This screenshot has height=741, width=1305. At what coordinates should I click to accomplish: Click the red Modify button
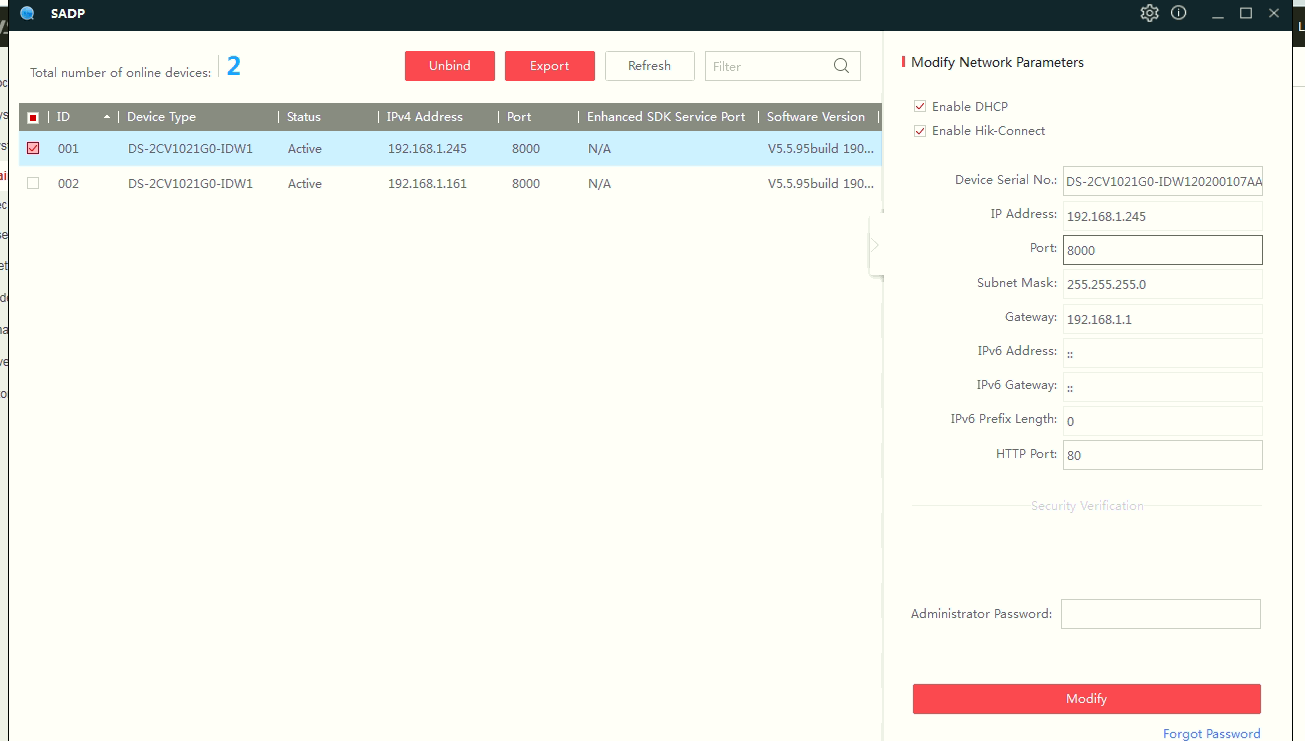click(1086, 699)
